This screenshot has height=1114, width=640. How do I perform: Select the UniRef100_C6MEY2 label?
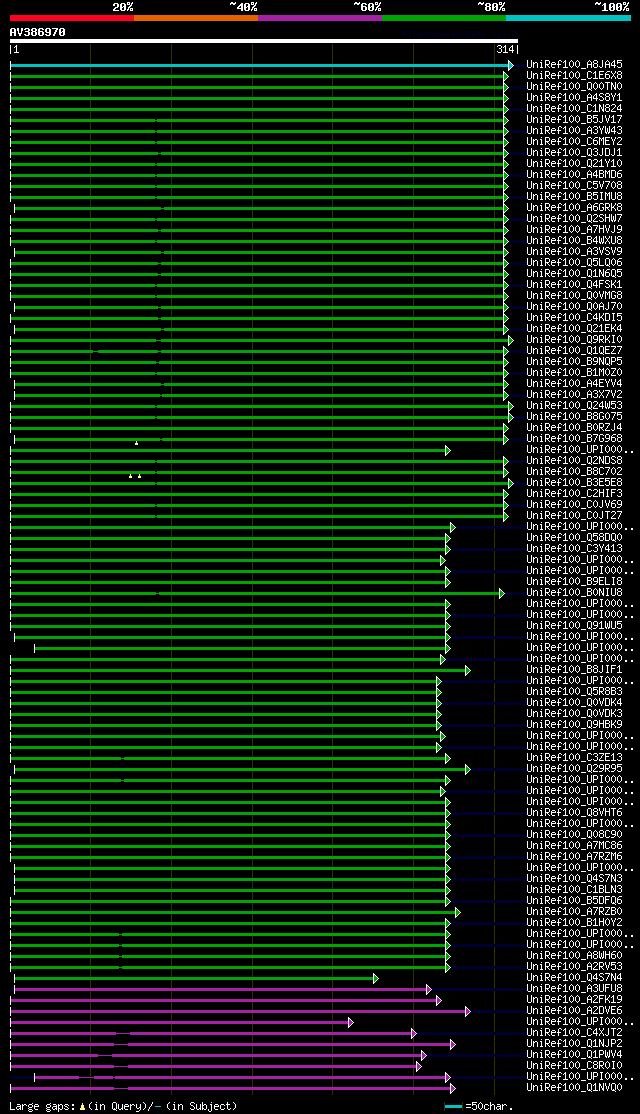point(575,141)
